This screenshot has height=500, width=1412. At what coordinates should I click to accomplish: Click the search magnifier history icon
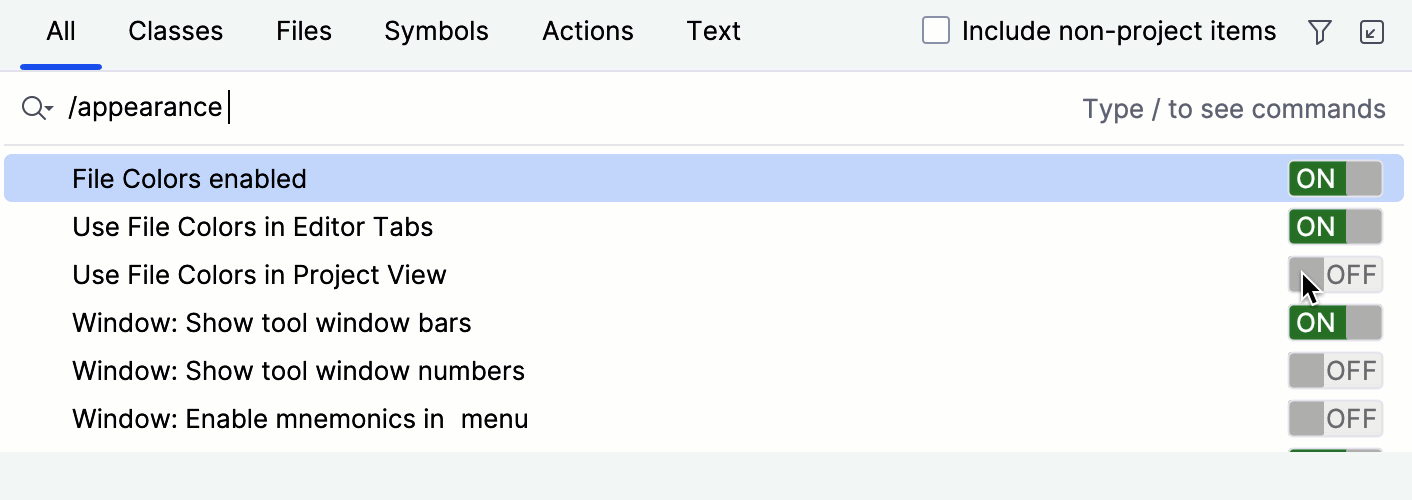(x=37, y=108)
